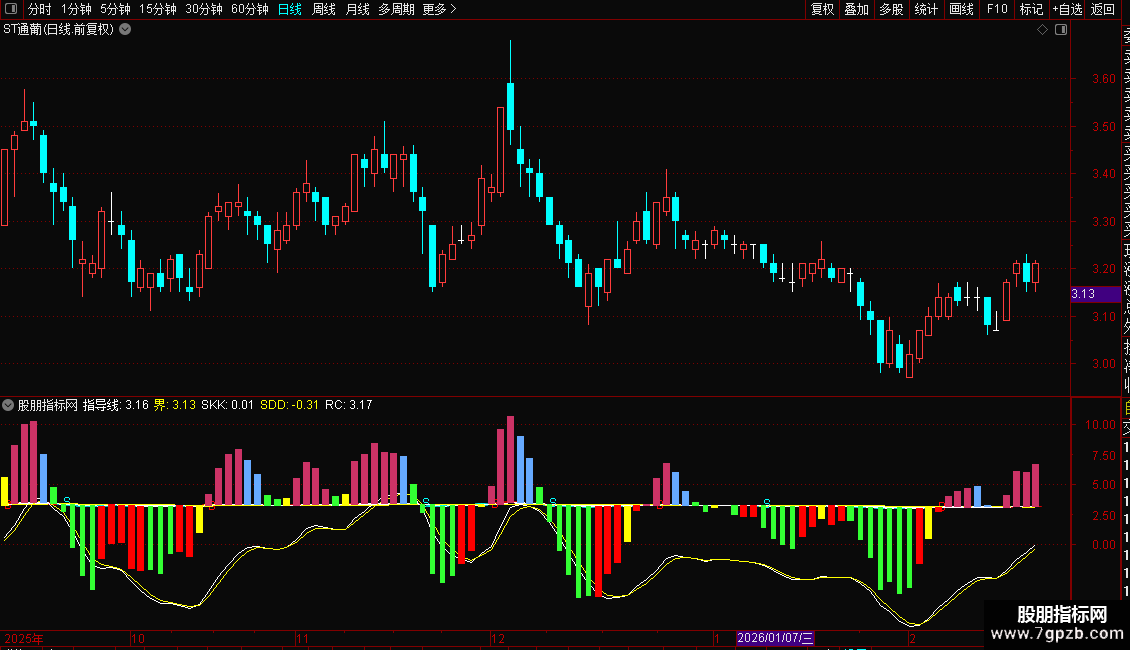This screenshot has height=650, width=1130.
Task: Click the 10.00 indicator axis label
Action: click(x=1100, y=424)
